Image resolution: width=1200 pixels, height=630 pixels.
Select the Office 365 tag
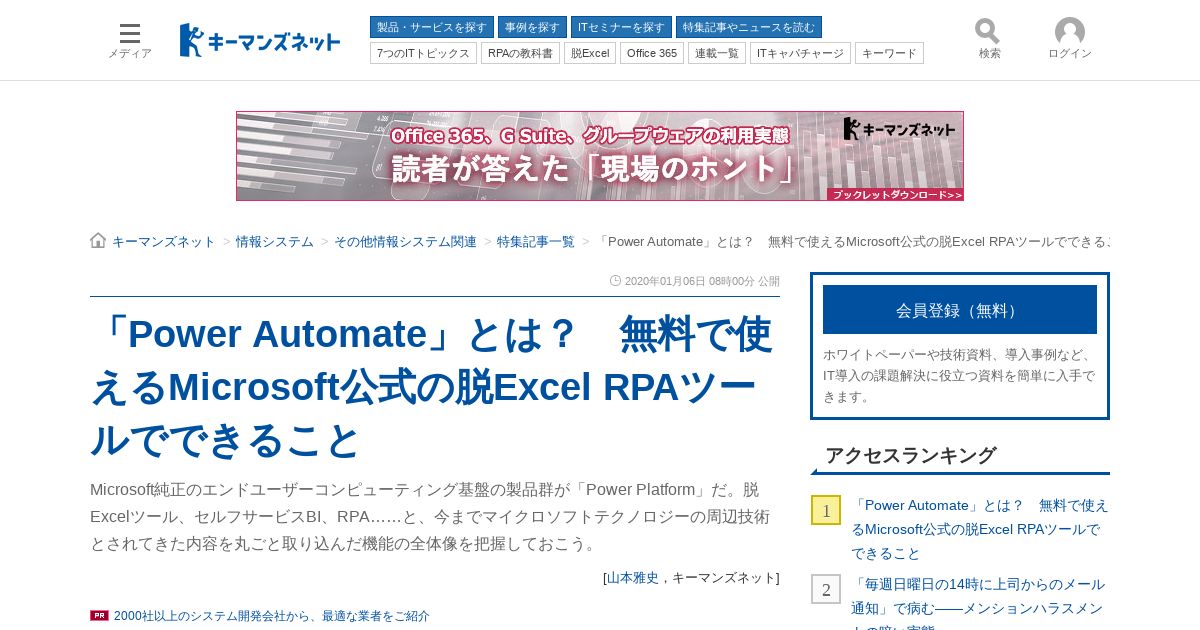click(652, 53)
